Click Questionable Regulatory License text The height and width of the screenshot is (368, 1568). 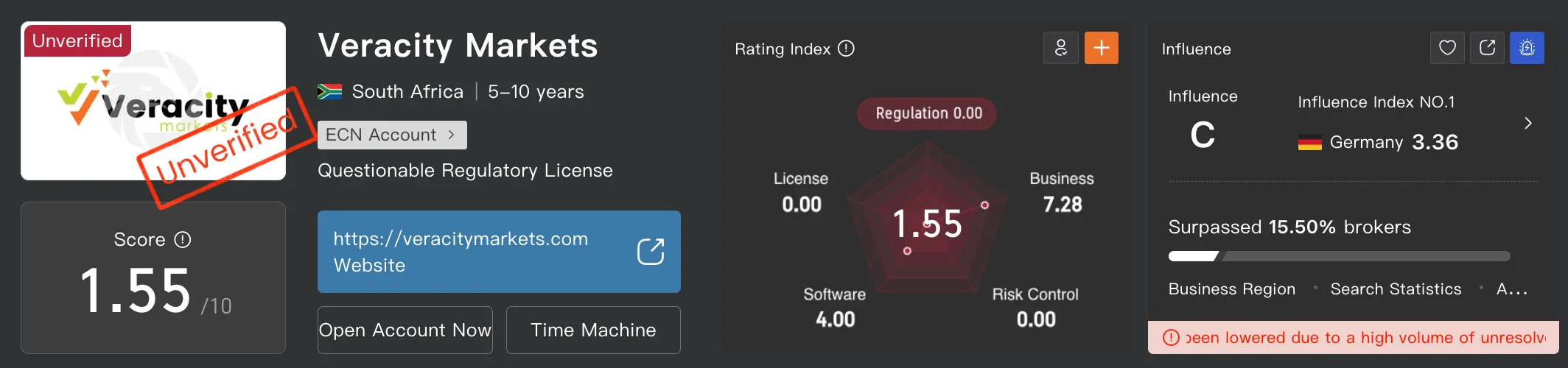click(x=465, y=171)
